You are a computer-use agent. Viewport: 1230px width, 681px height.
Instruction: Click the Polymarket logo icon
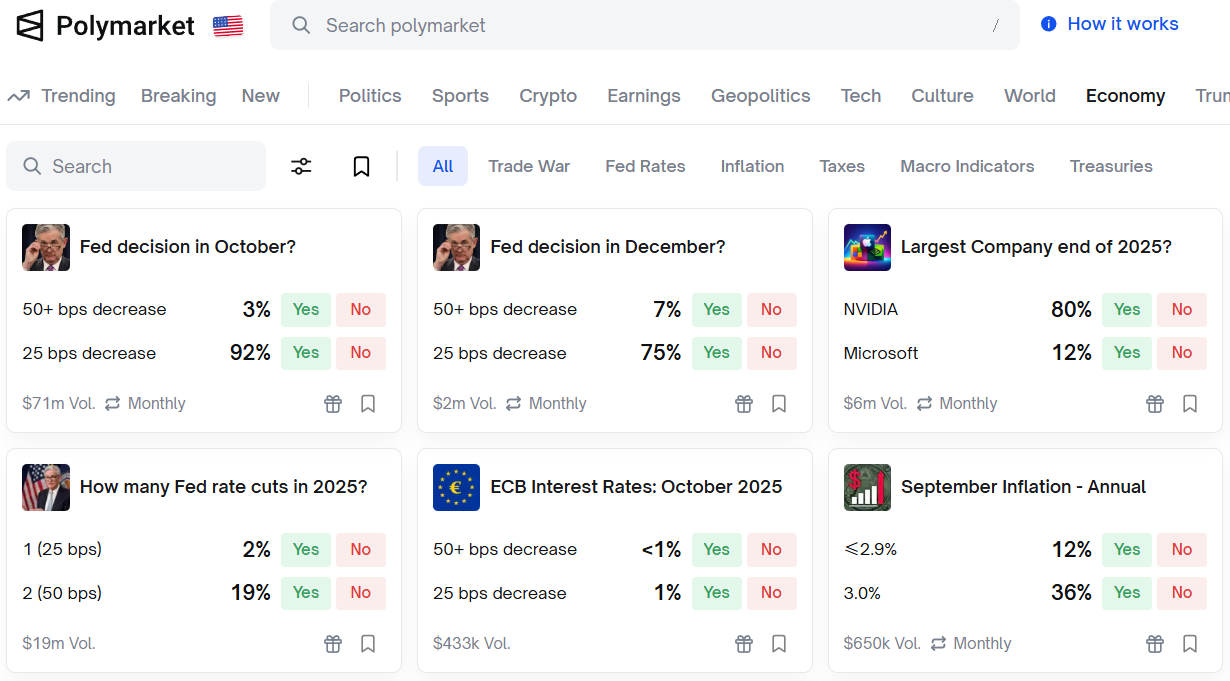[31, 26]
